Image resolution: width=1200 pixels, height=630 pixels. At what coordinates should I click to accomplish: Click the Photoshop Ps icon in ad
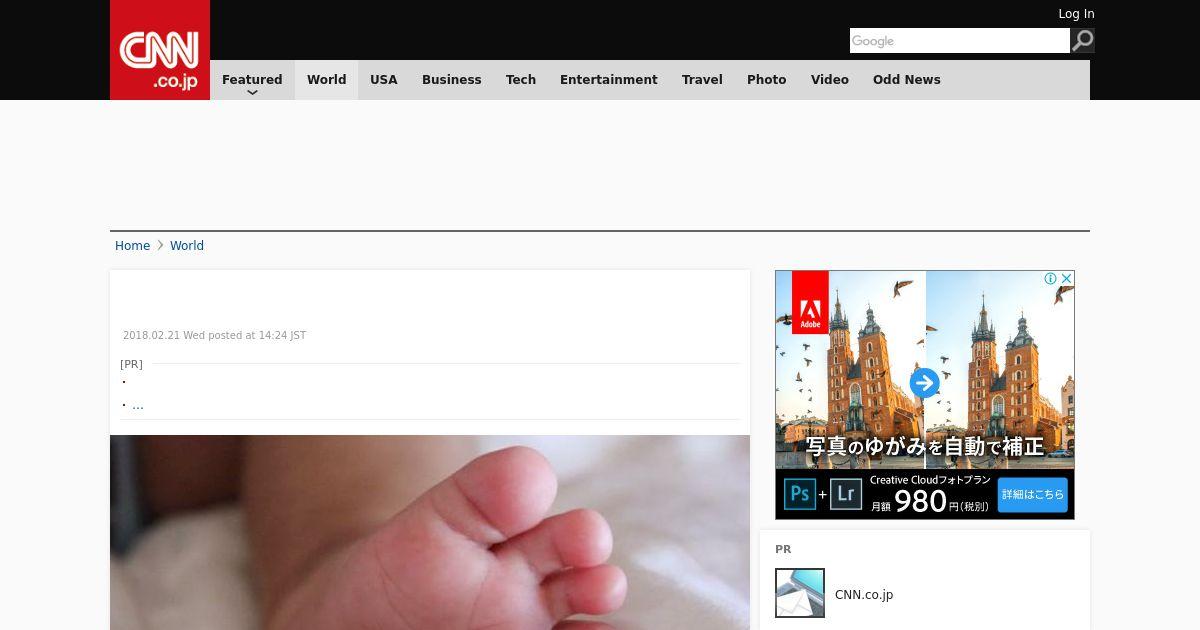[x=800, y=494]
